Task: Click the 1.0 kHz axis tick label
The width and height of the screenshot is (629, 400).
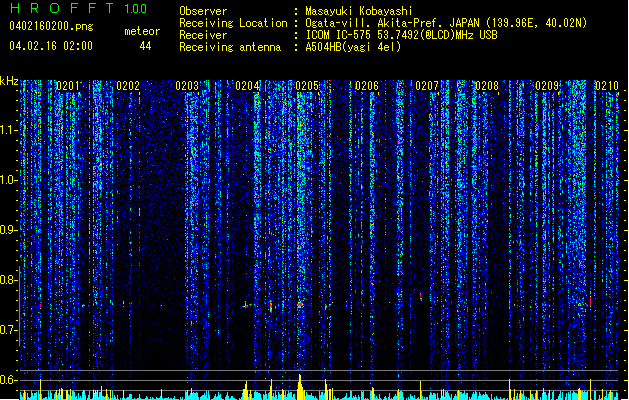Action: (8, 180)
